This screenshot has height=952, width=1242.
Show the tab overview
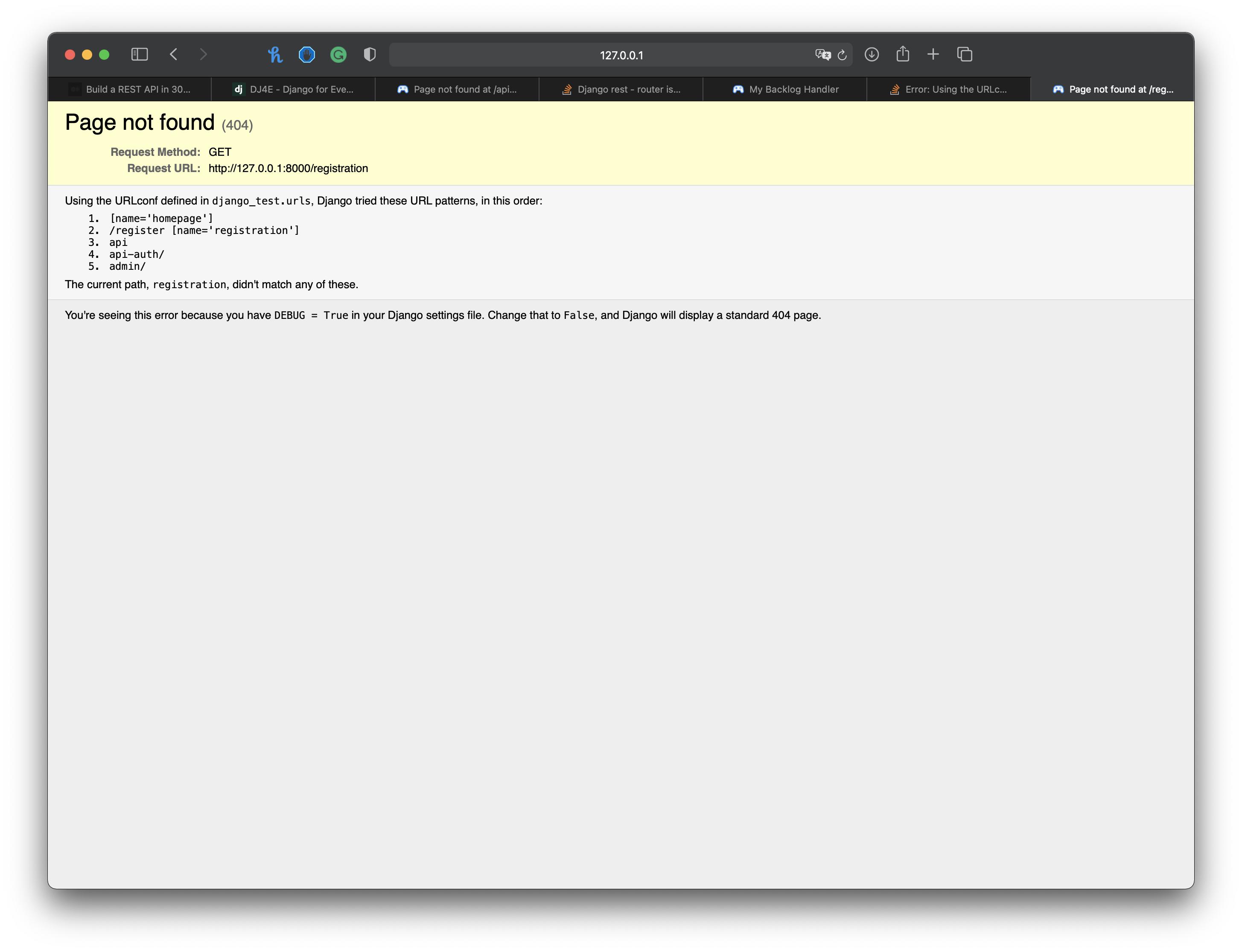coord(964,54)
